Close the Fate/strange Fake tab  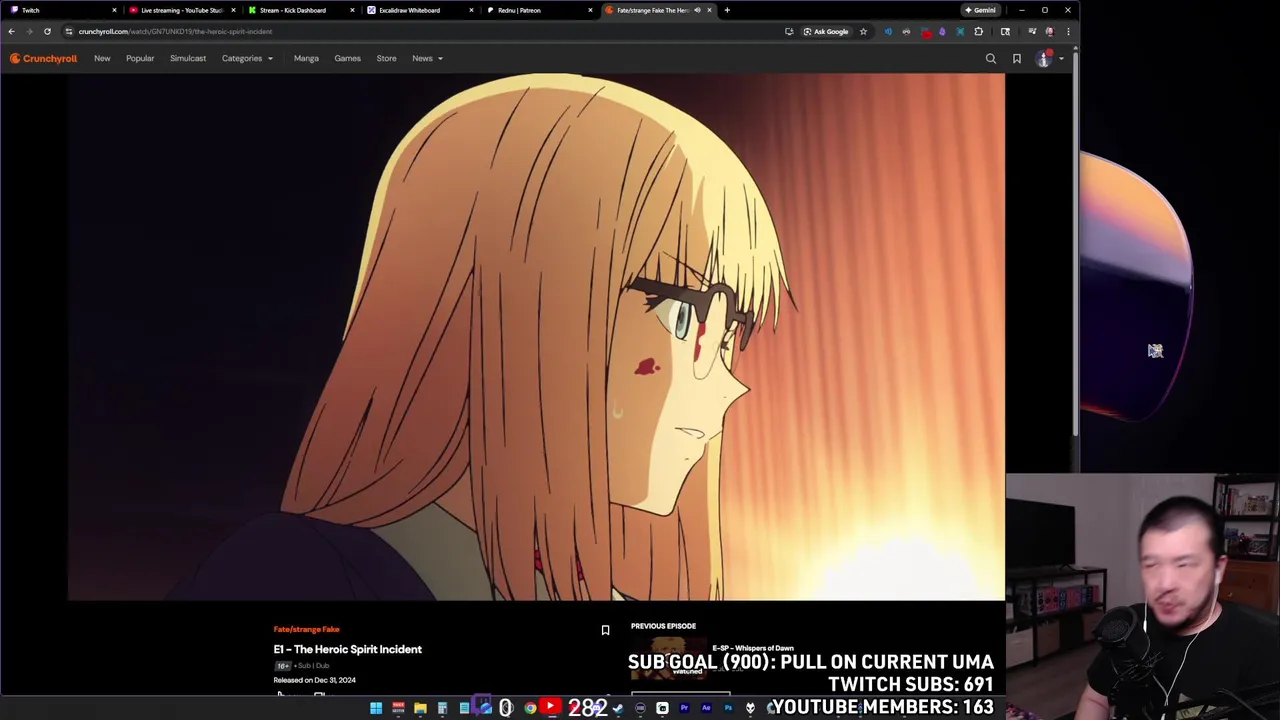(x=710, y=10)
